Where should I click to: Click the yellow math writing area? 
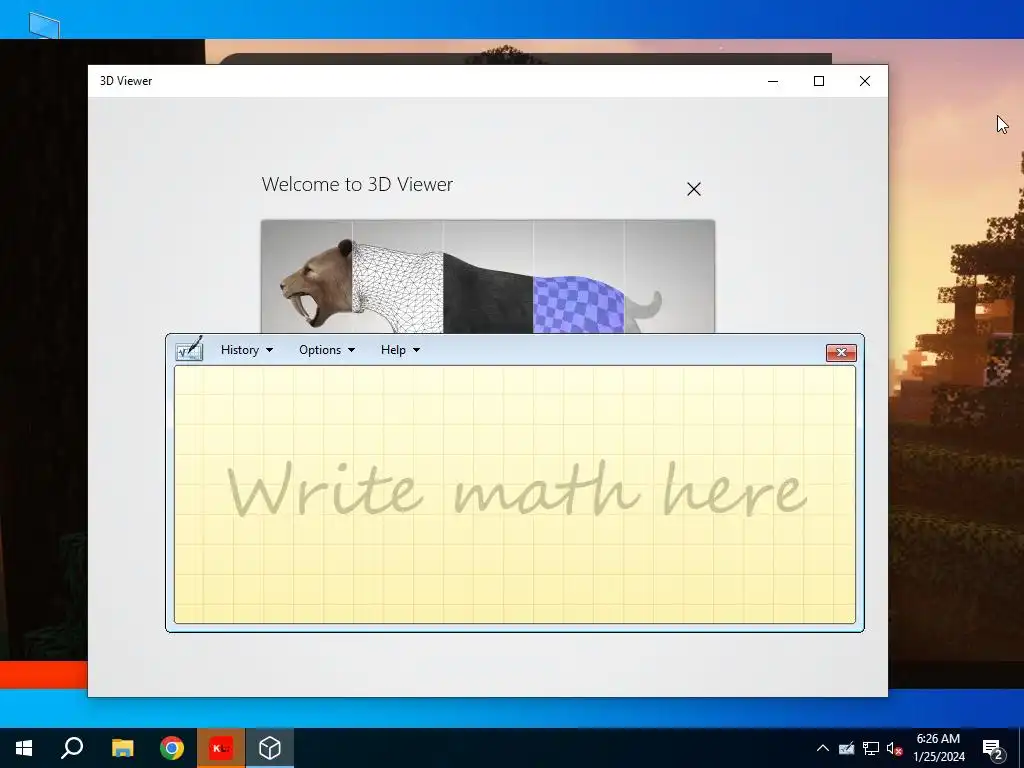point(515,494)
